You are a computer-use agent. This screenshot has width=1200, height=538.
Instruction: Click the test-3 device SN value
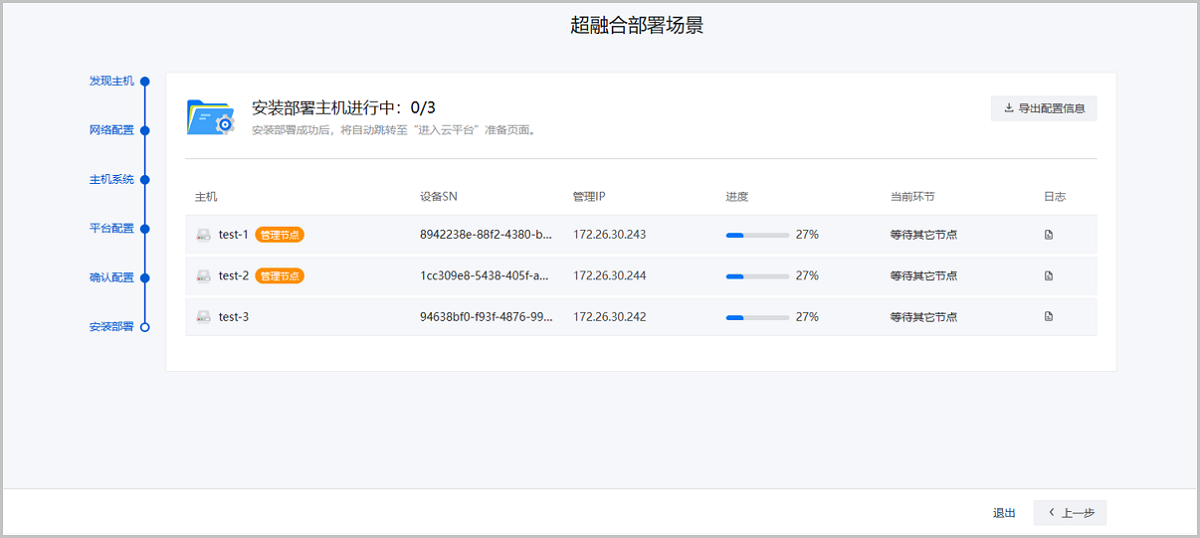[485, 317]
